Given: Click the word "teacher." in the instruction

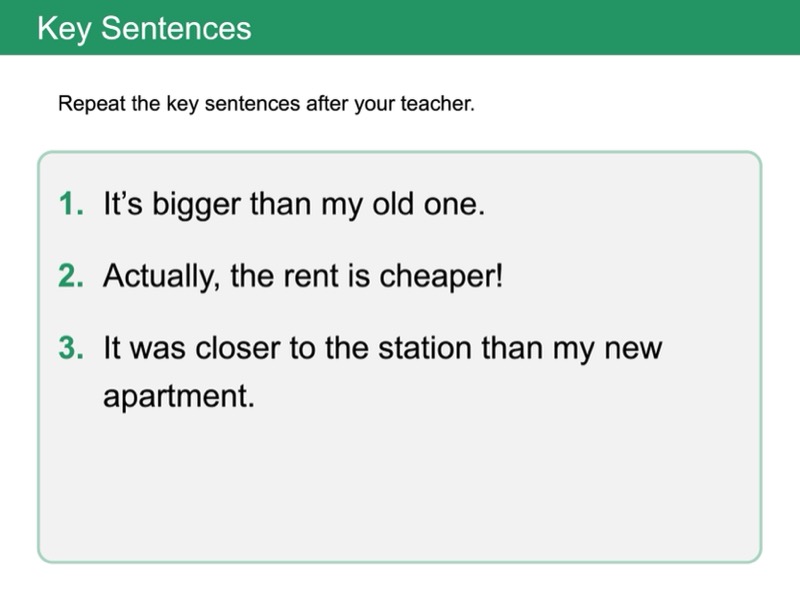Looking at the screenshot, I should point(441,103).
